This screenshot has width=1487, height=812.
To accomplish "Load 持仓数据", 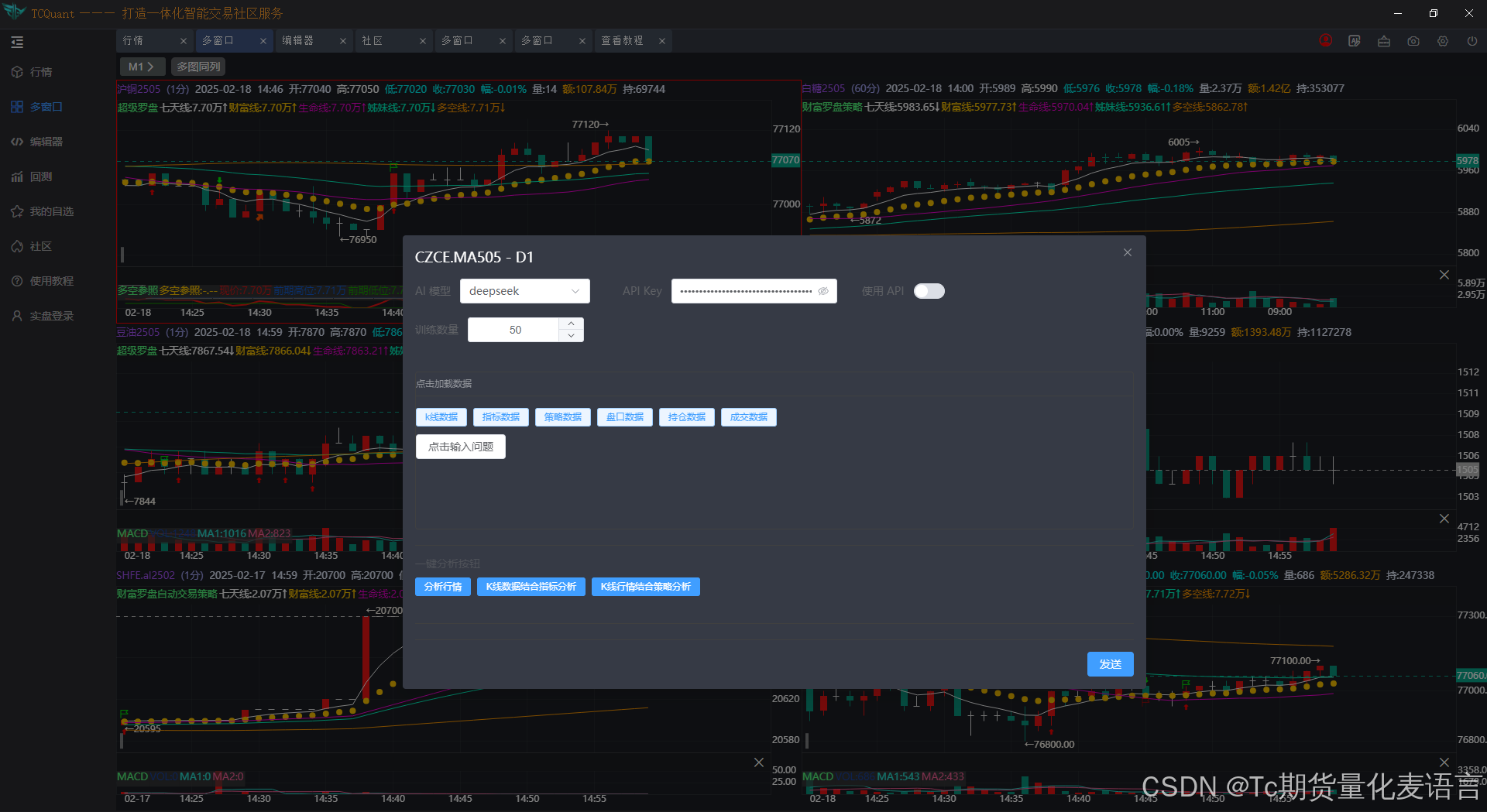I will [687, 417].
